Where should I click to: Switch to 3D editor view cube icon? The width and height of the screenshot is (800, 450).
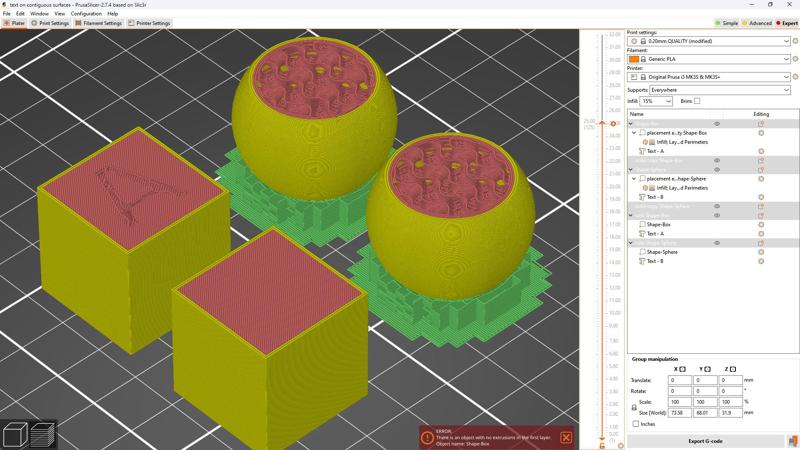[x=14, y=435]
